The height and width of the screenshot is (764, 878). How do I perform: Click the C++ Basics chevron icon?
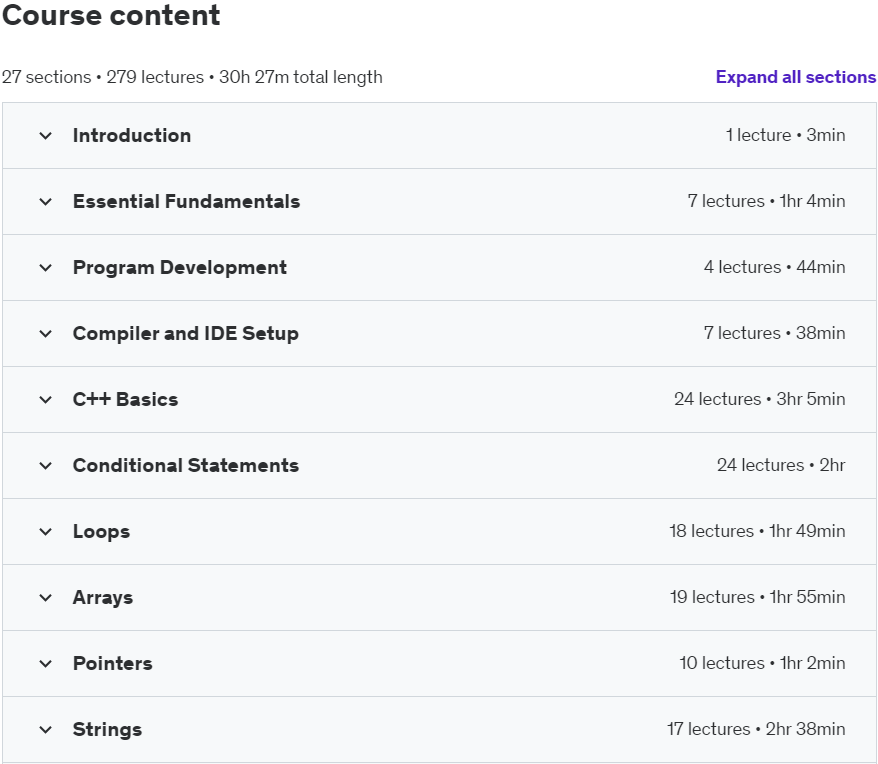click(45, 400)
